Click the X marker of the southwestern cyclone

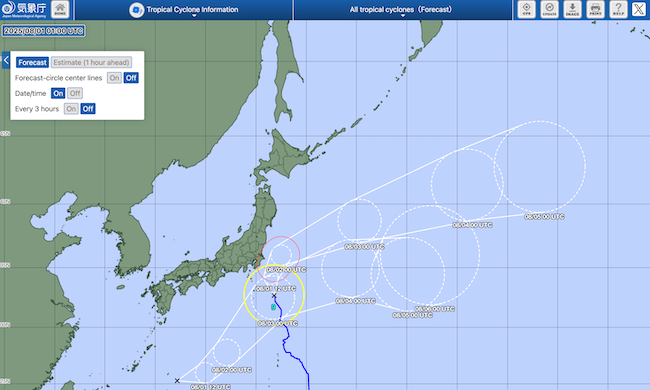pos(177,380)
